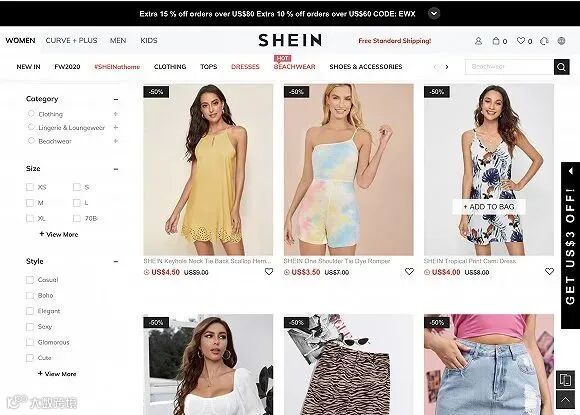Open the user account icon
Image resolution: width=580 pixels, height=415 pixels.
click(x=478, y=41)
